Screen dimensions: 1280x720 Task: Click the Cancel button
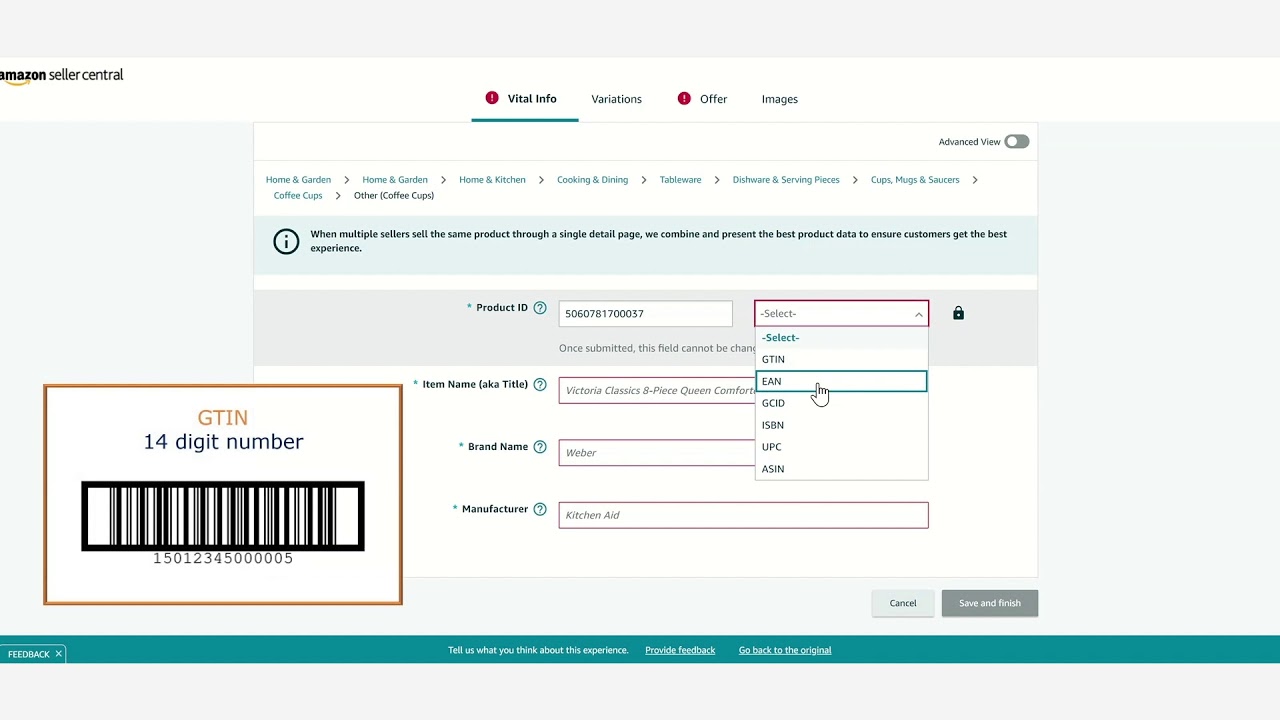(903, 603)
